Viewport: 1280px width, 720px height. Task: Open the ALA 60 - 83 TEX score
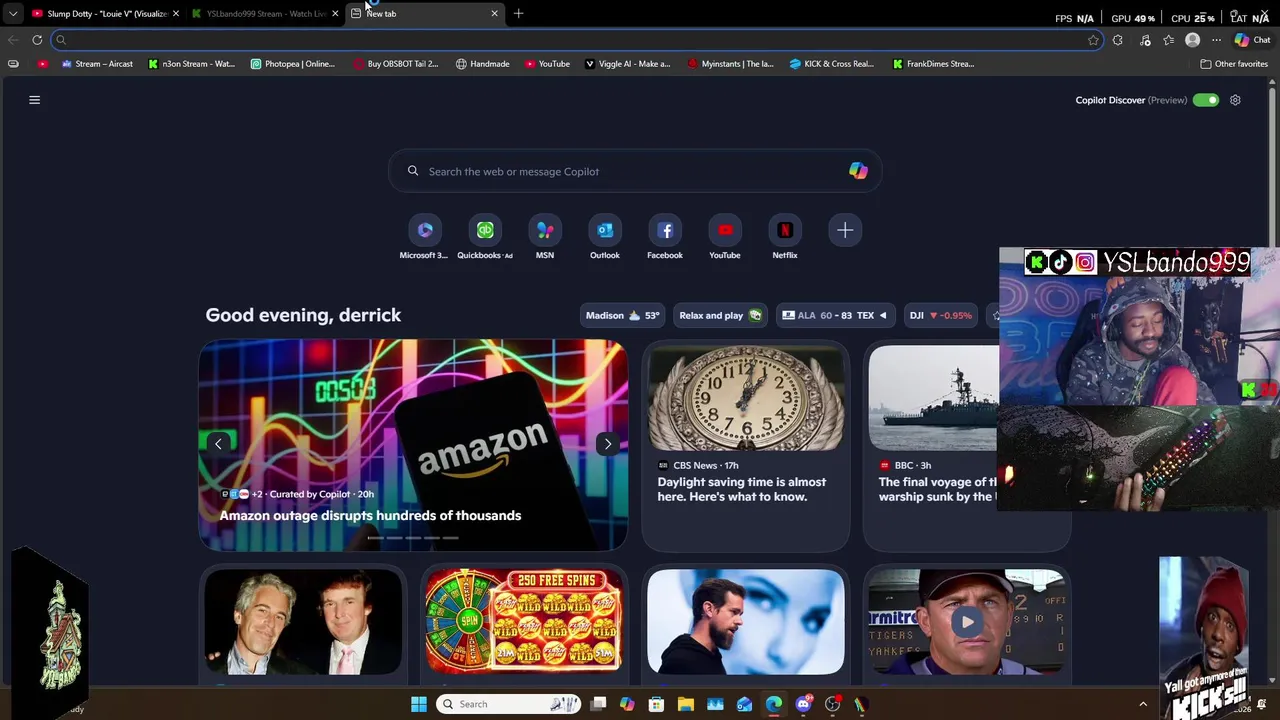click(834, 315)
